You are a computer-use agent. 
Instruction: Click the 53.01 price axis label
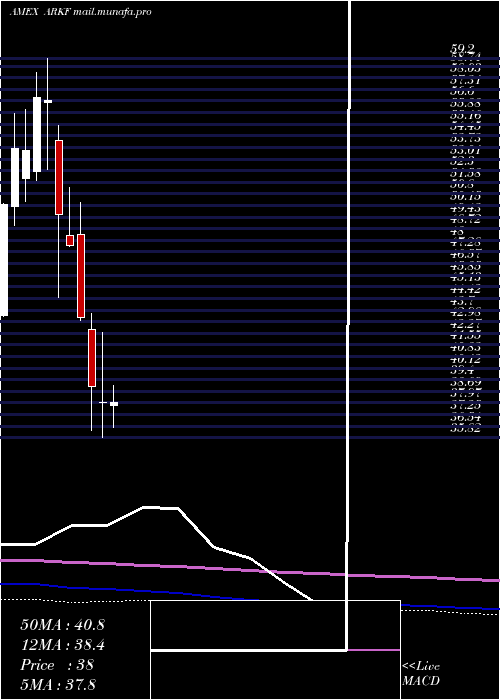(465, 150)
